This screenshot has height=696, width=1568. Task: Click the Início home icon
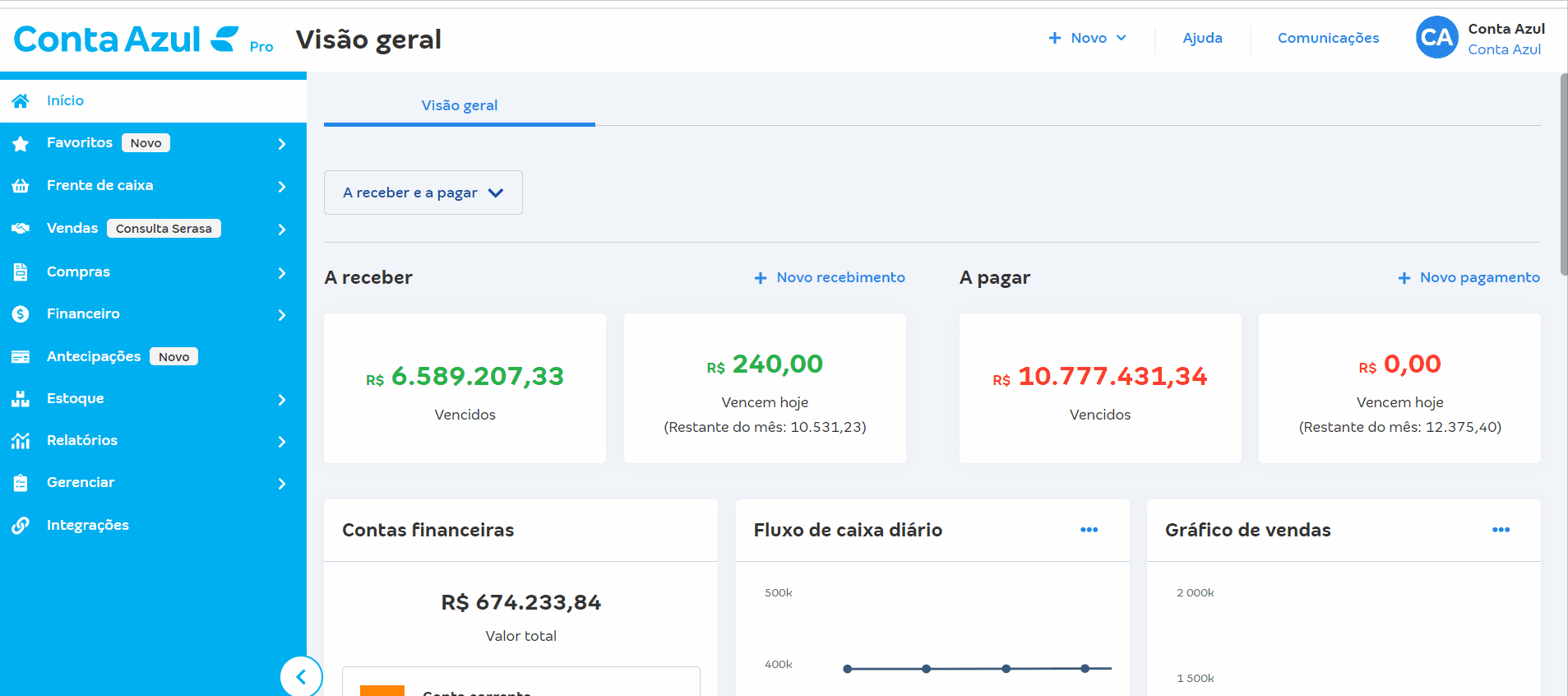coord(21,100)
